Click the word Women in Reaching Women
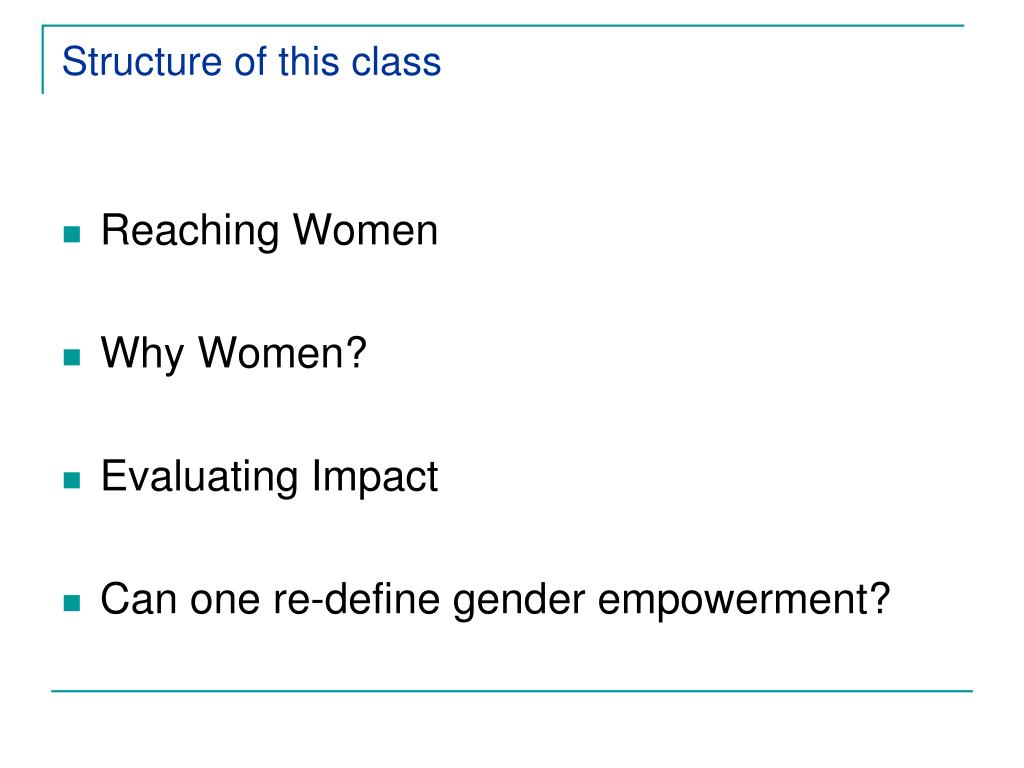 pyautogui.click(x=365, y=230)
